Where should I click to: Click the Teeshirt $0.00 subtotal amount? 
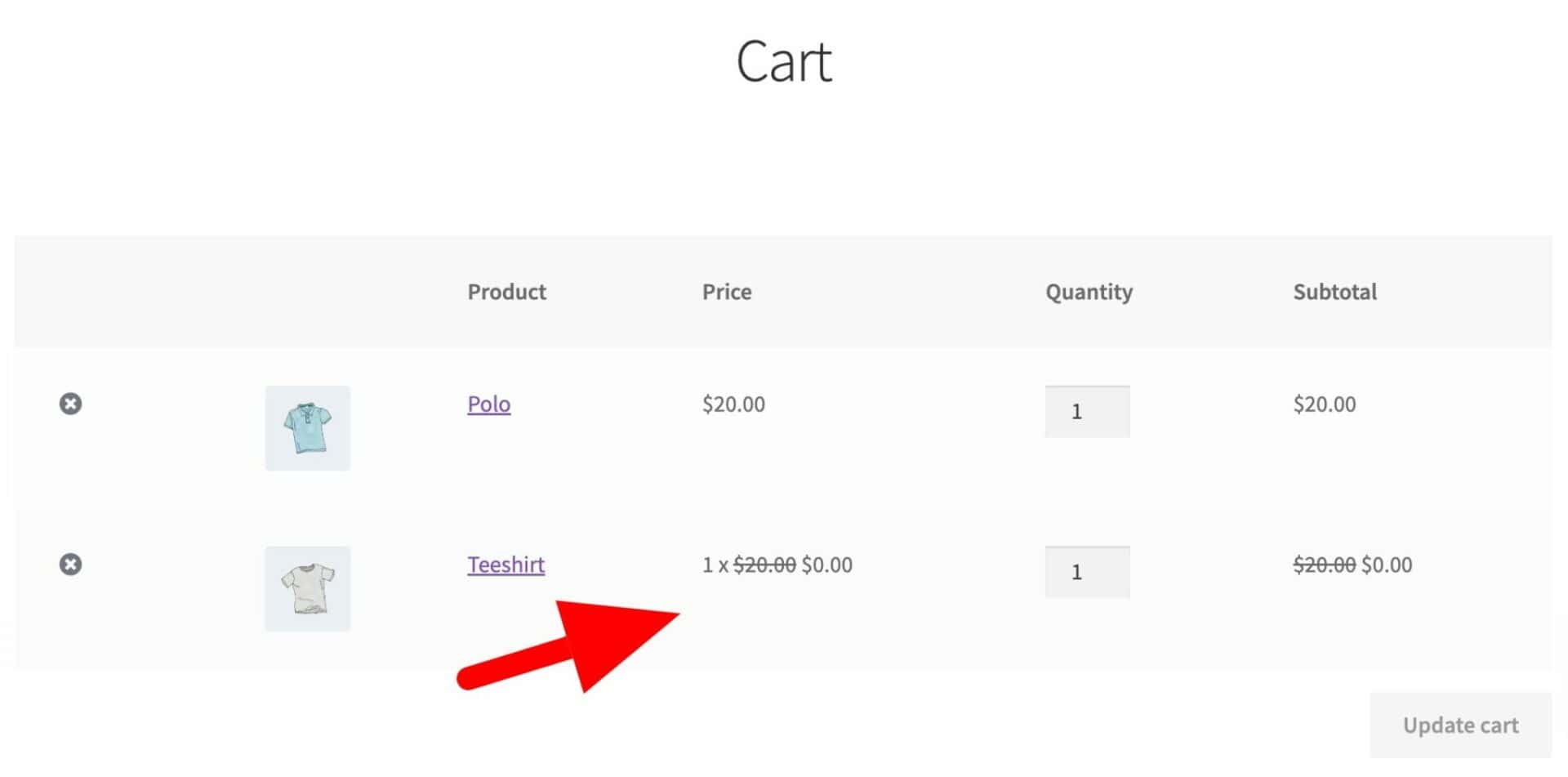point(1387,565)
